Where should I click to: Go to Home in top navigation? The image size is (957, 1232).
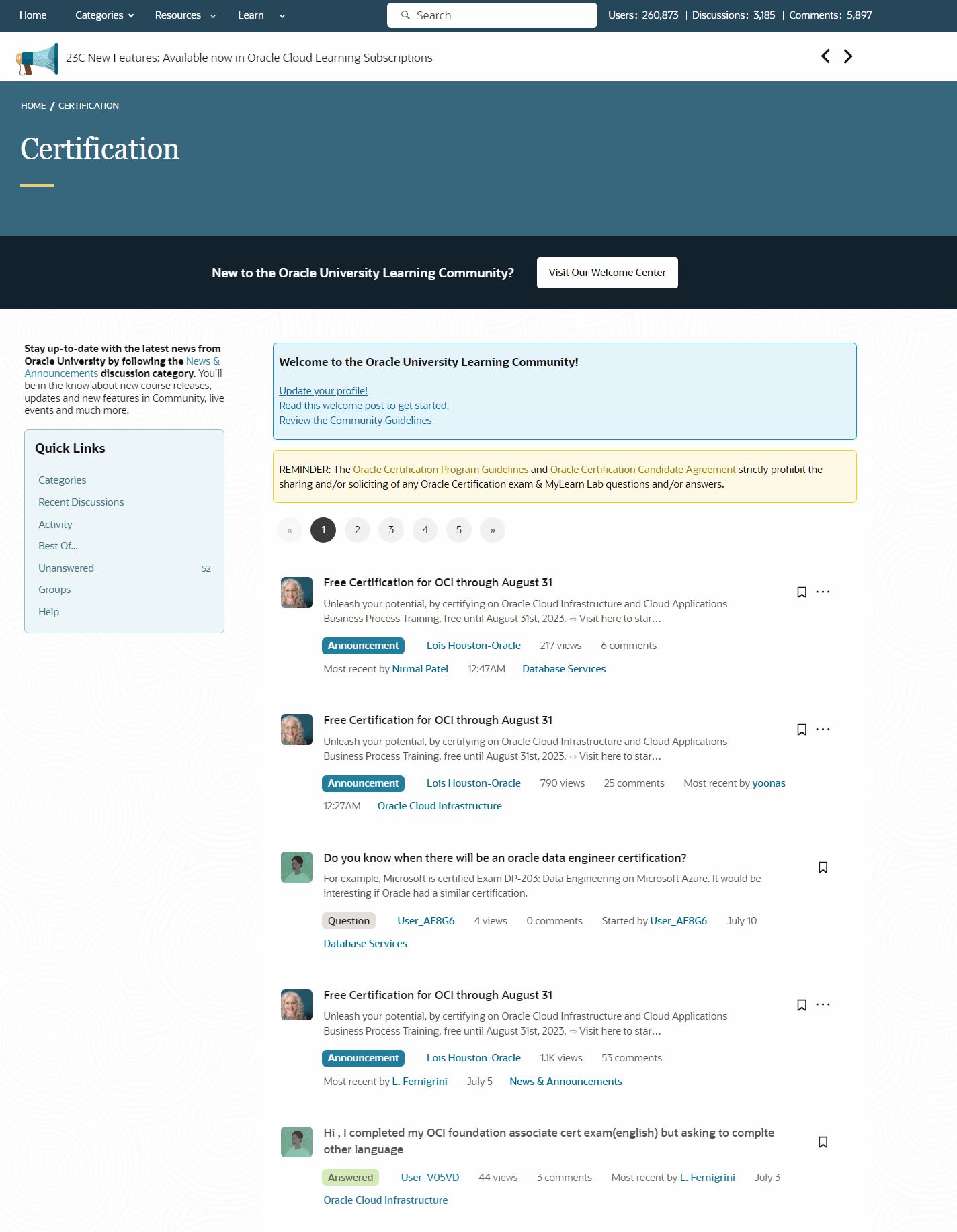point(33,15)
